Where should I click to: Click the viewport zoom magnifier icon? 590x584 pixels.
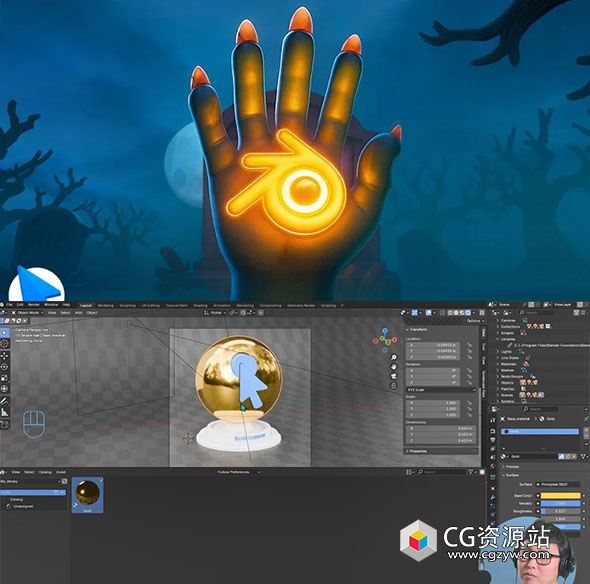394,357
